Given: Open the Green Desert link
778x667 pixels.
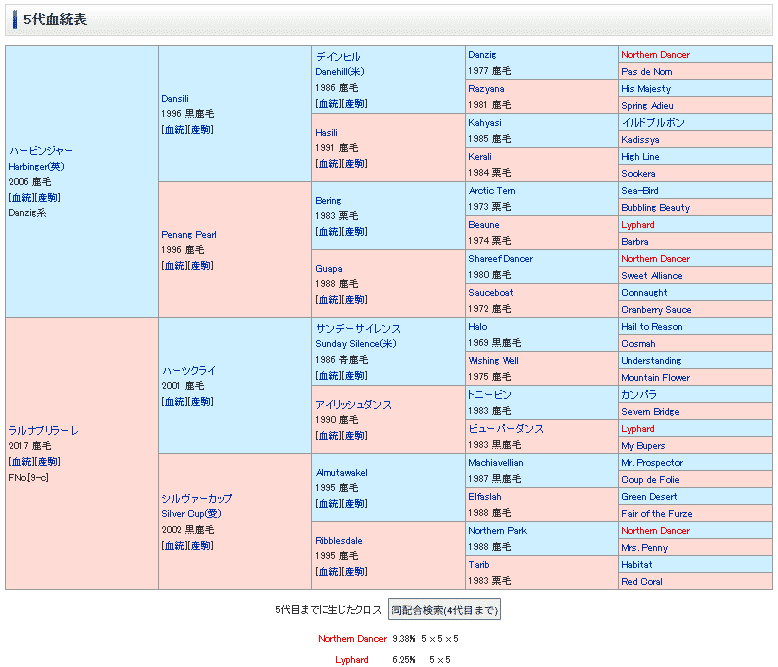Looking at the screenshot, I should pos(649,497).
